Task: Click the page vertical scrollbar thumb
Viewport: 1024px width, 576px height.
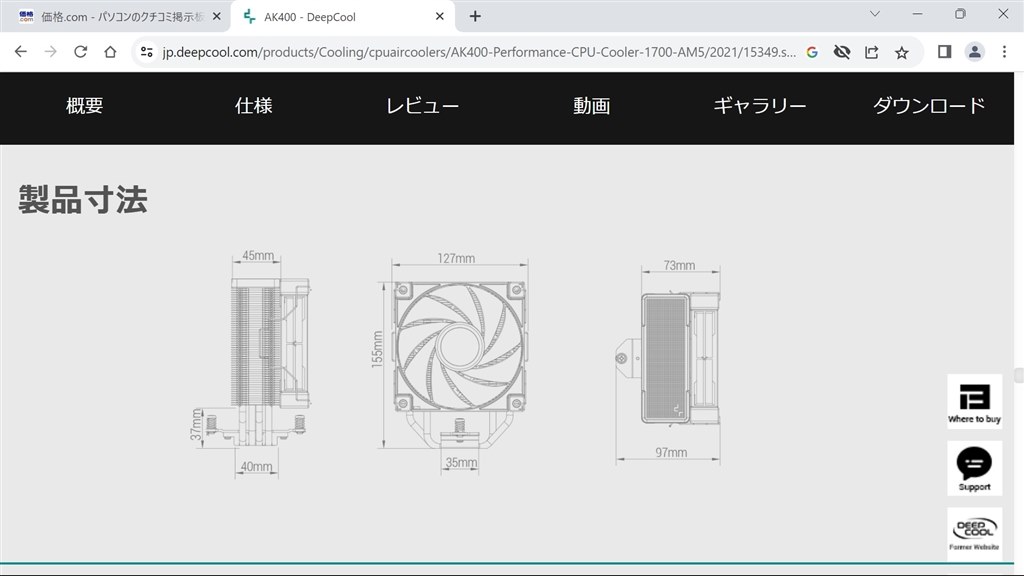Action: click(1019, 374)
